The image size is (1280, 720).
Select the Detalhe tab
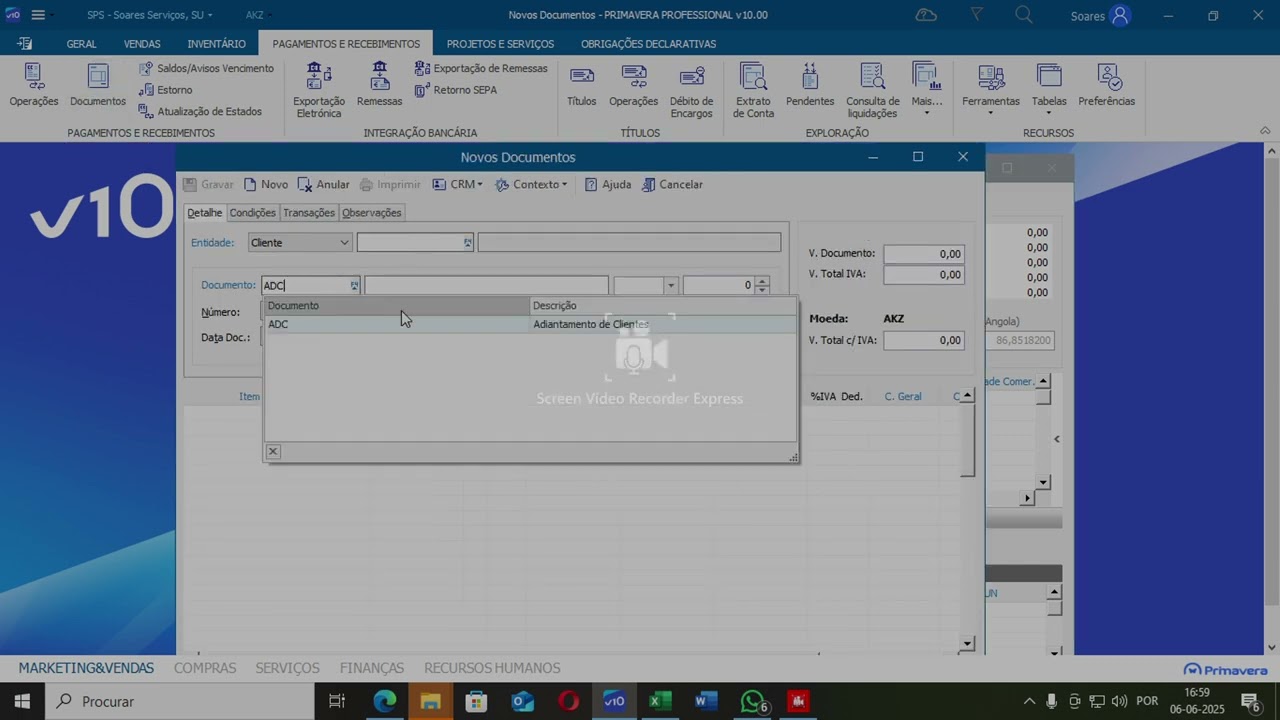(205, 213)
